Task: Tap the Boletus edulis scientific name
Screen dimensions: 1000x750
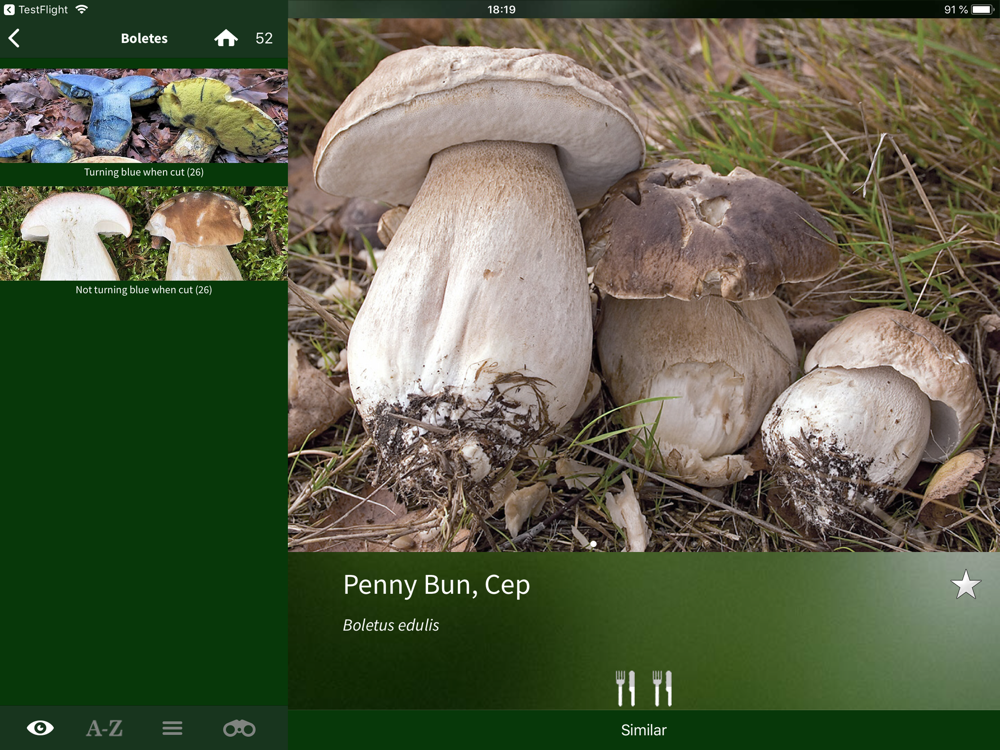Action: pos(391,625)
